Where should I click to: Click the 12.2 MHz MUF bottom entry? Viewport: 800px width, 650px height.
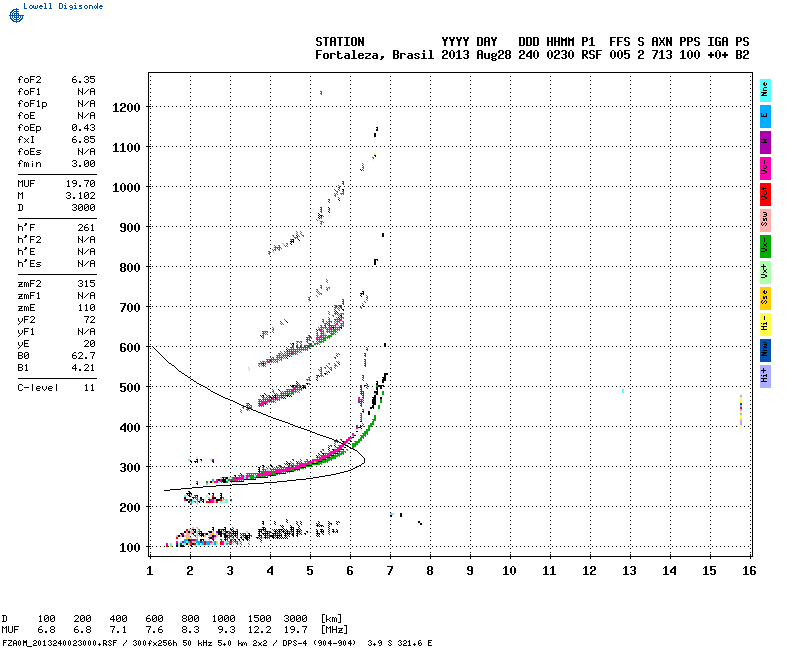[x=260, y=630]
